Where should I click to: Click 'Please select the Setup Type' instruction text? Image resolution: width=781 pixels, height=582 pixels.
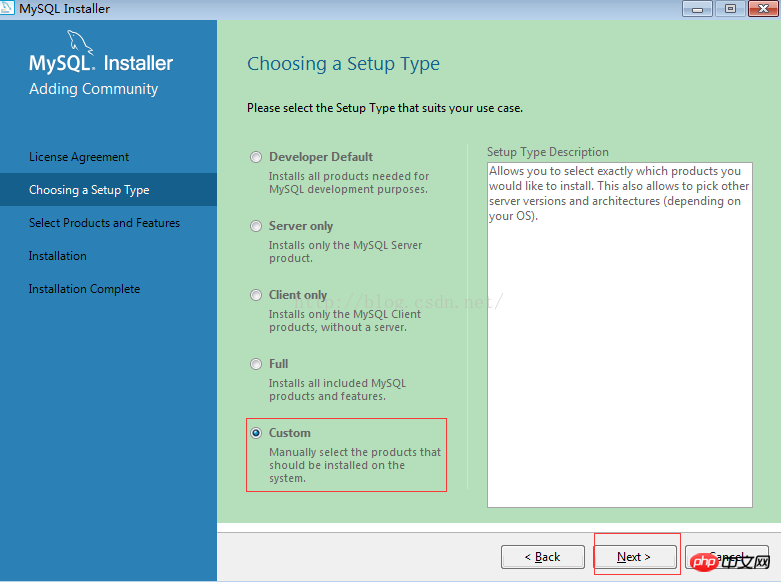click(x=385, y=108)
